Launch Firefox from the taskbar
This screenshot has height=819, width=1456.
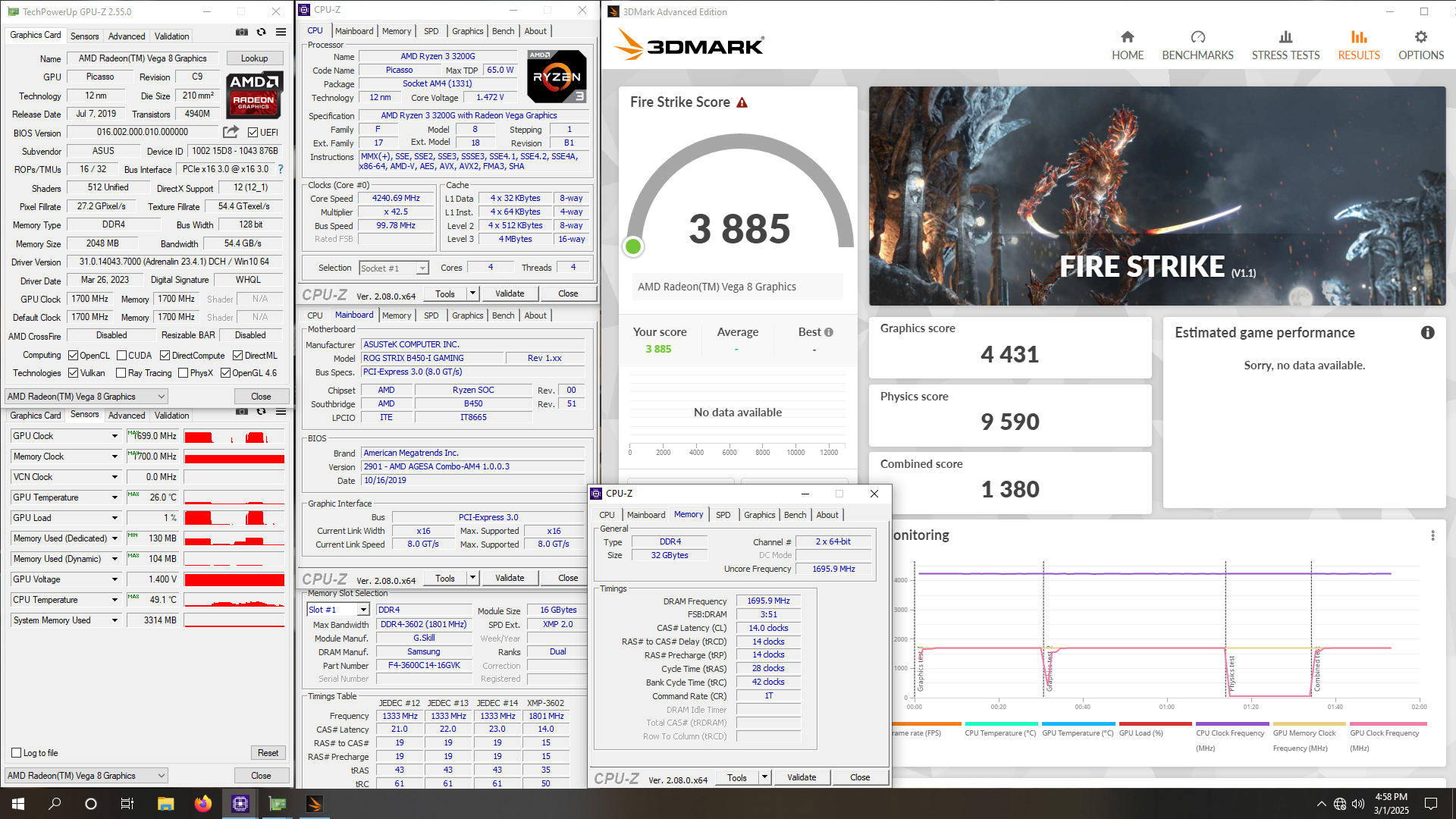click(202, 804)
